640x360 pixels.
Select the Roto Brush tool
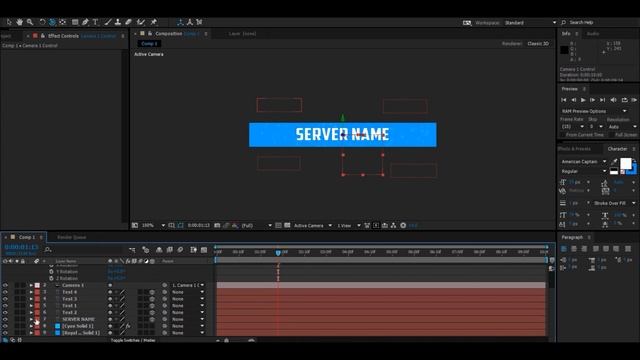click(141, 22)
